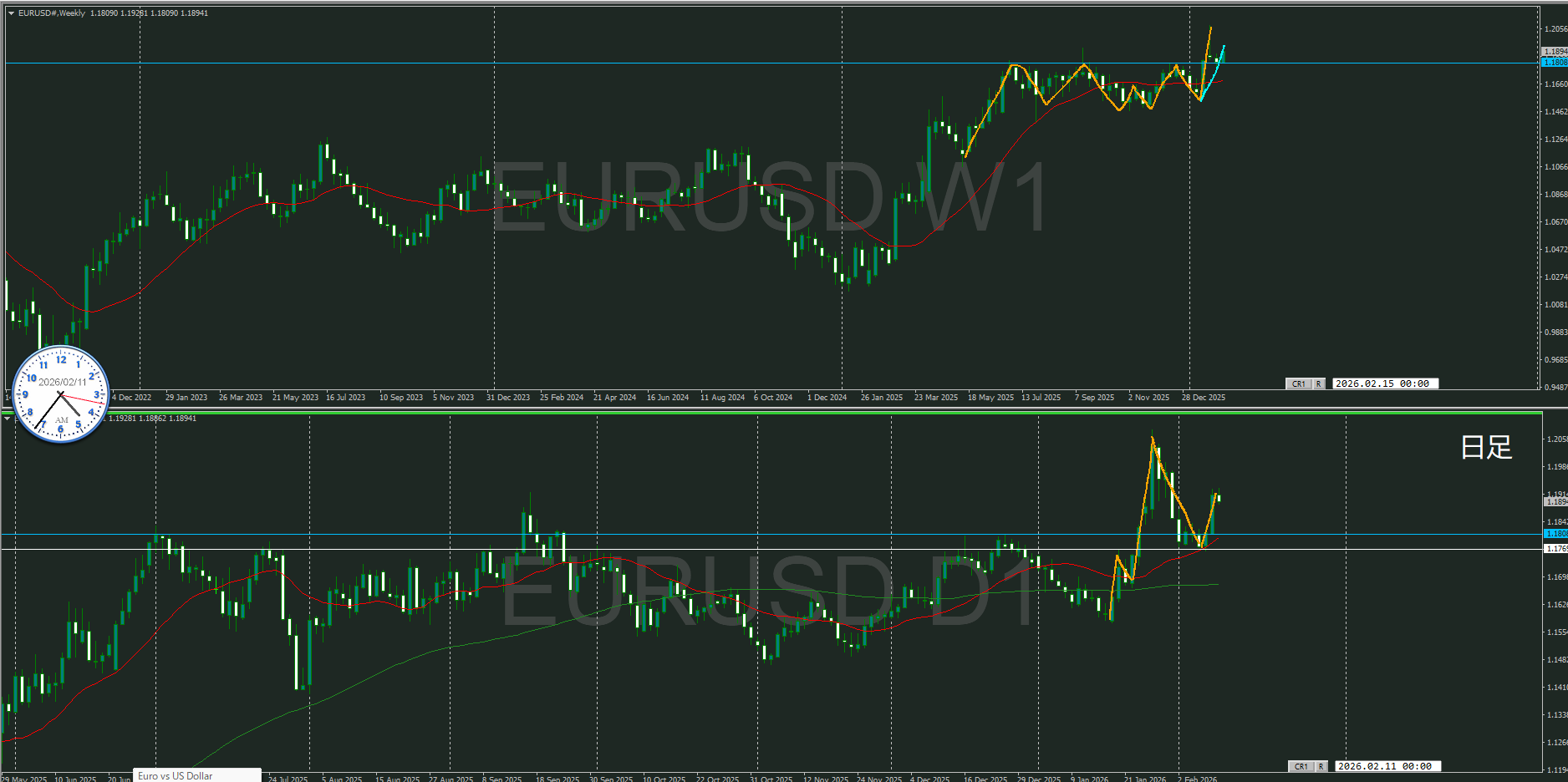Click the EURUSD W1 watermark text
Viewport: 1568px width, 782px height.
click(769, 199)
